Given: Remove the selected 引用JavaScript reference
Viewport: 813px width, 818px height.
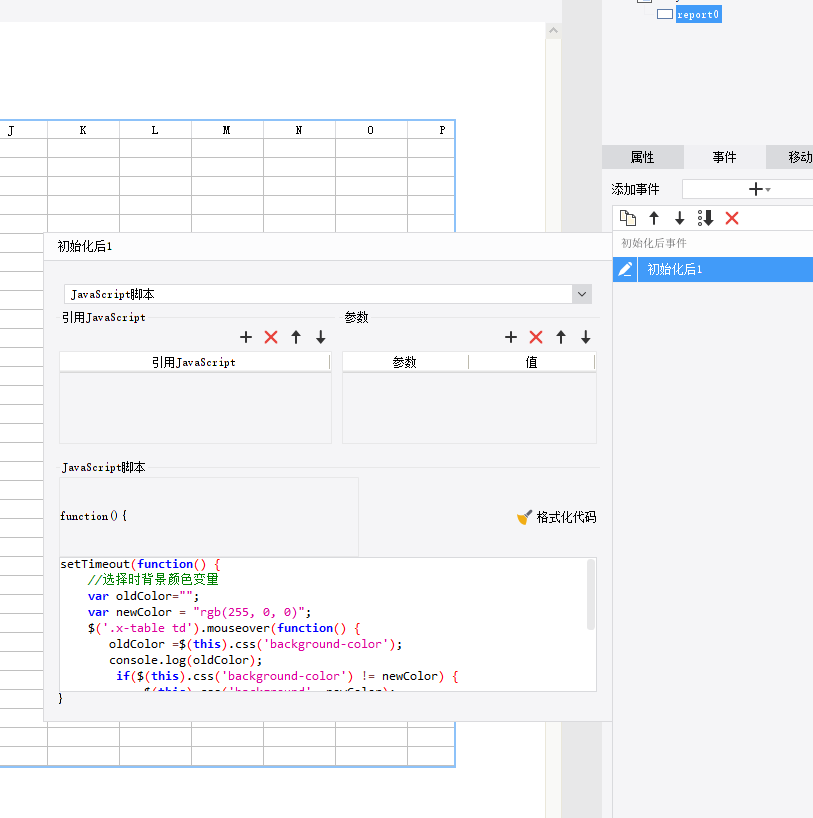Looking at the screenshot, I should tap(271, 337).
